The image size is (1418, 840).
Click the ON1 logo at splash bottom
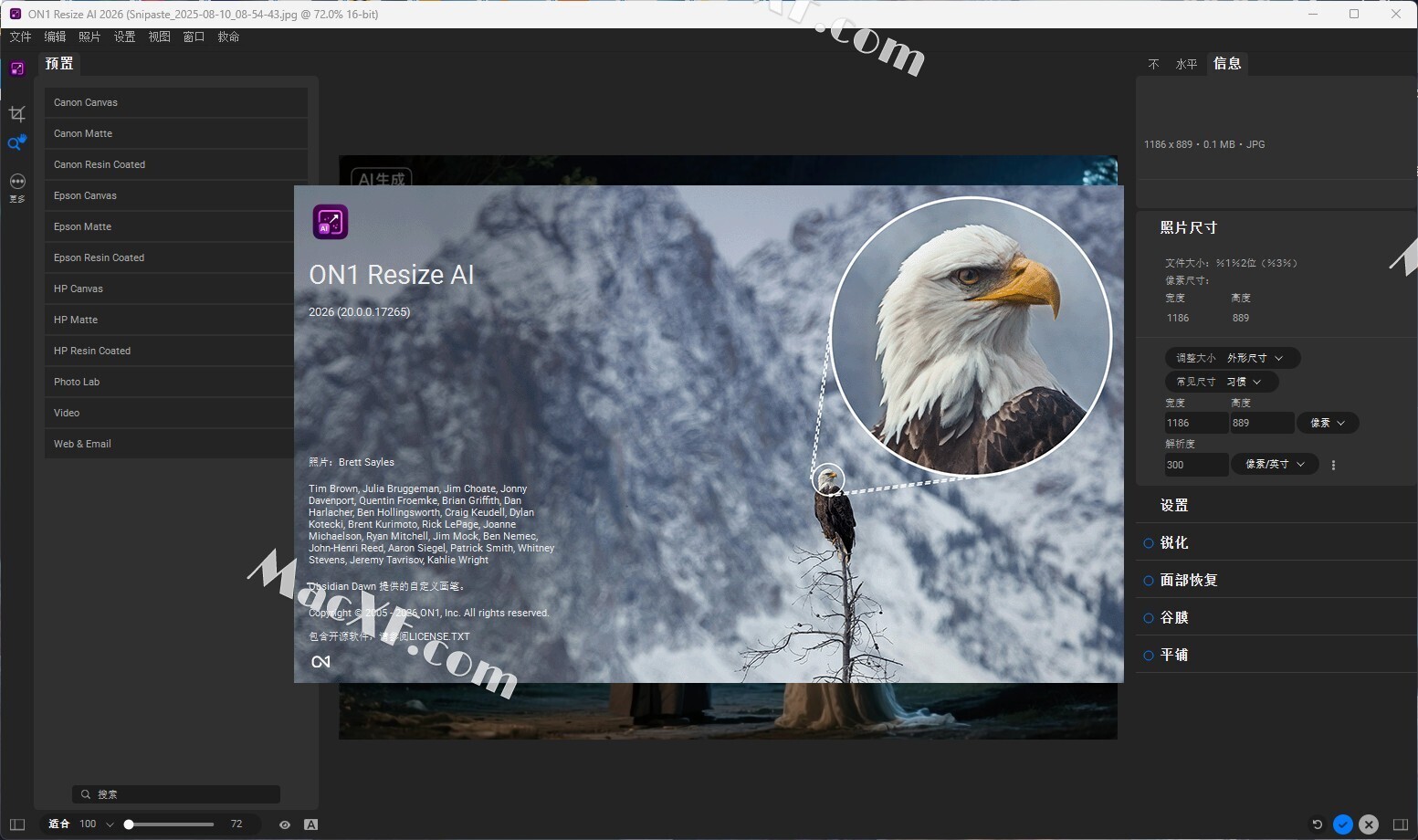[x=320, y=662]
